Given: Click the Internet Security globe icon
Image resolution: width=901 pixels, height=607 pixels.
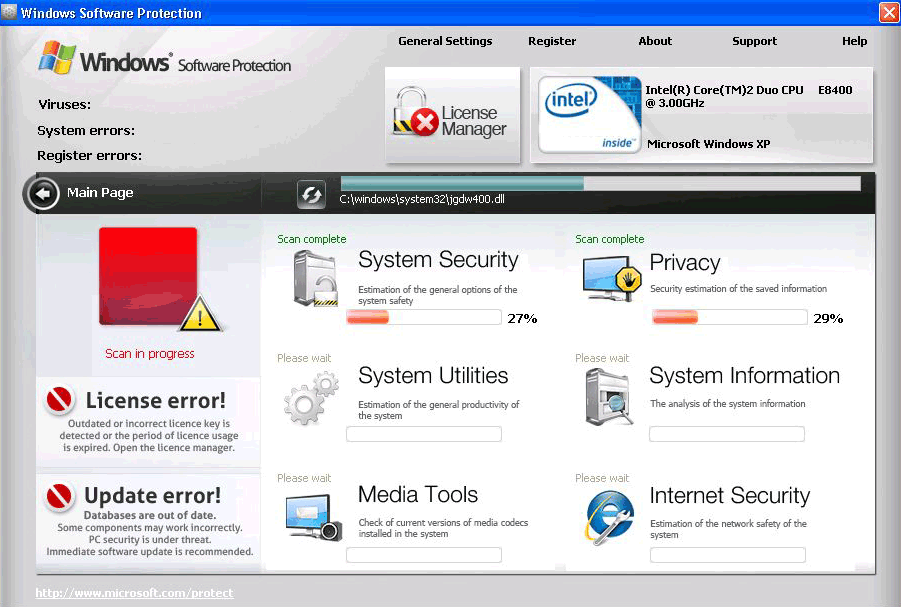Looking at the screenshot, I should click(610, 517).
